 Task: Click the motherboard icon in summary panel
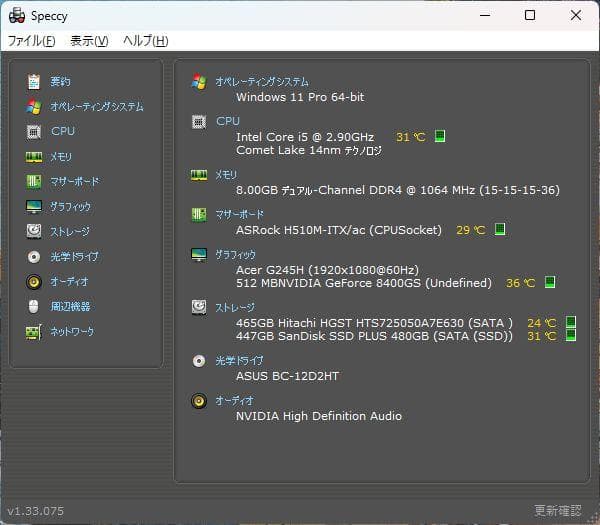[199, 215]
